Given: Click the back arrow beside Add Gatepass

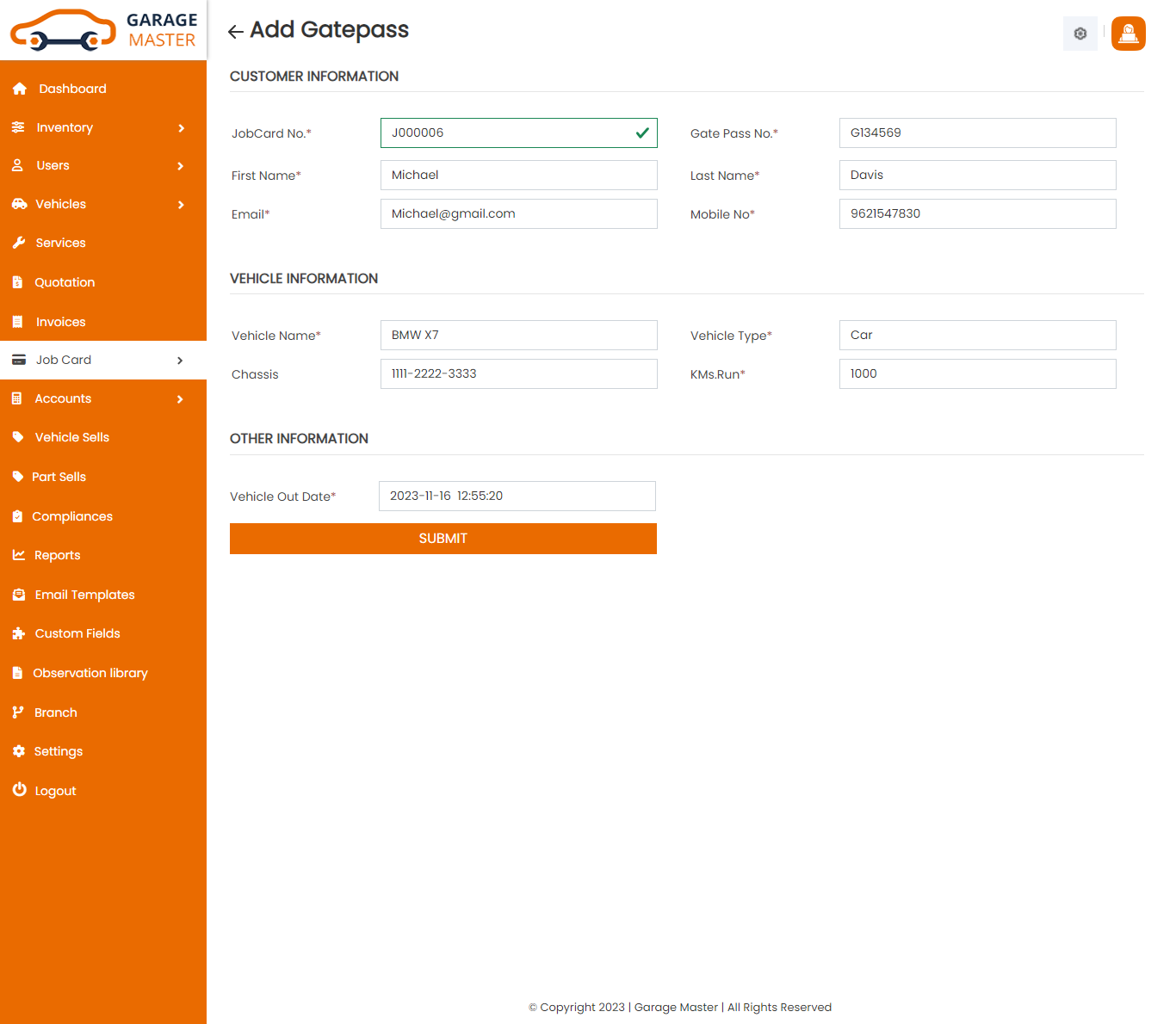Looking at the screenshot, I should tap(235, 32).
